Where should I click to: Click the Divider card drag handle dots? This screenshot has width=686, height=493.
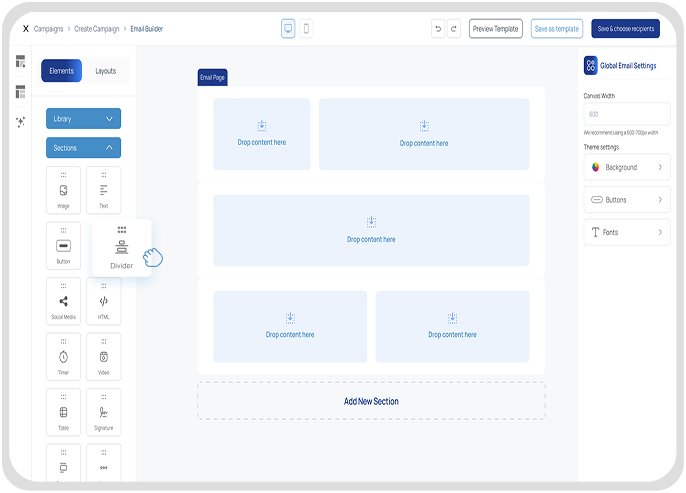[x=122, y=230]
